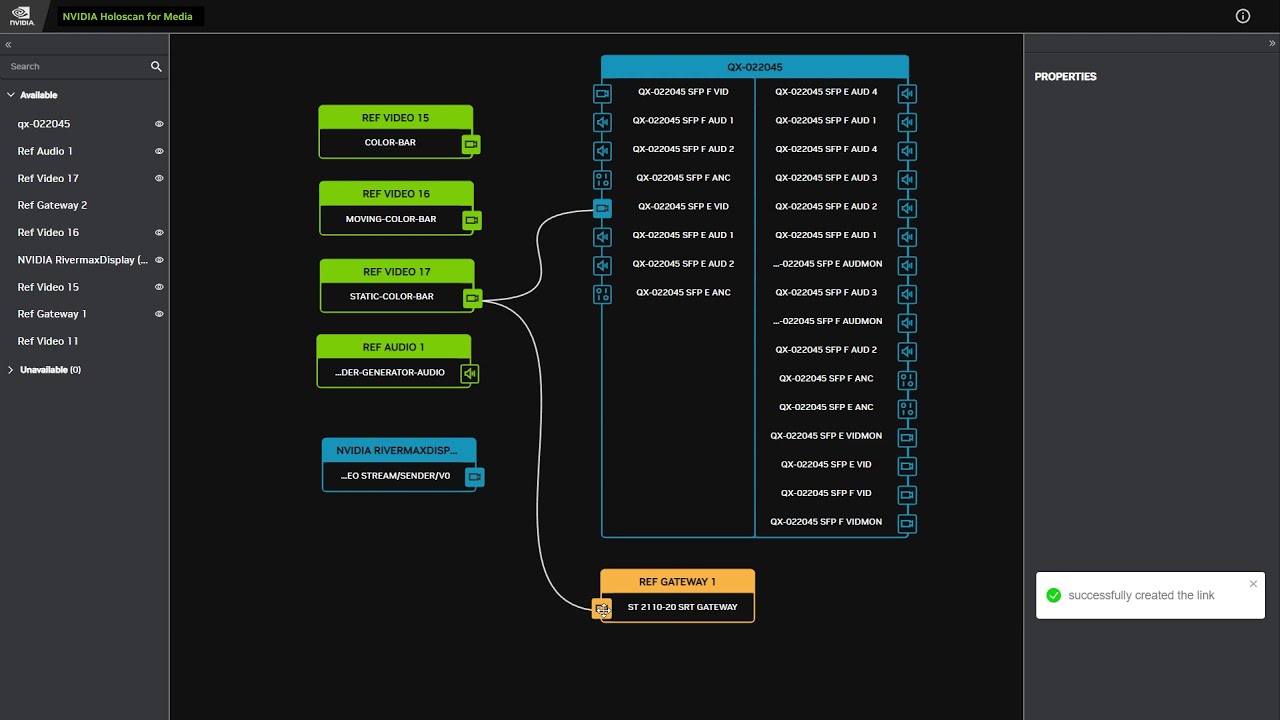Click the 'successfully created the link' message text

1141,596
